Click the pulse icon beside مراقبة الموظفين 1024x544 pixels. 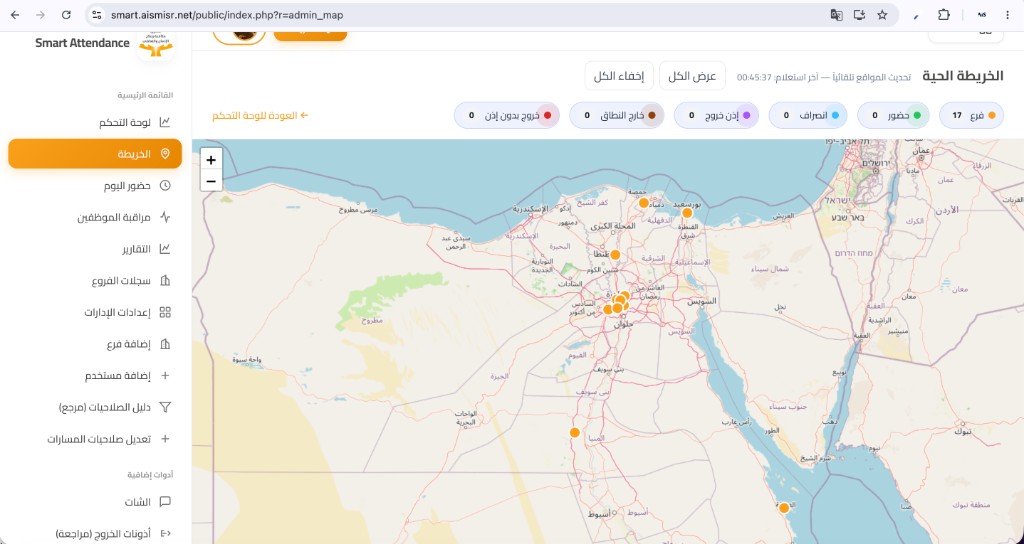pos(165,217)
